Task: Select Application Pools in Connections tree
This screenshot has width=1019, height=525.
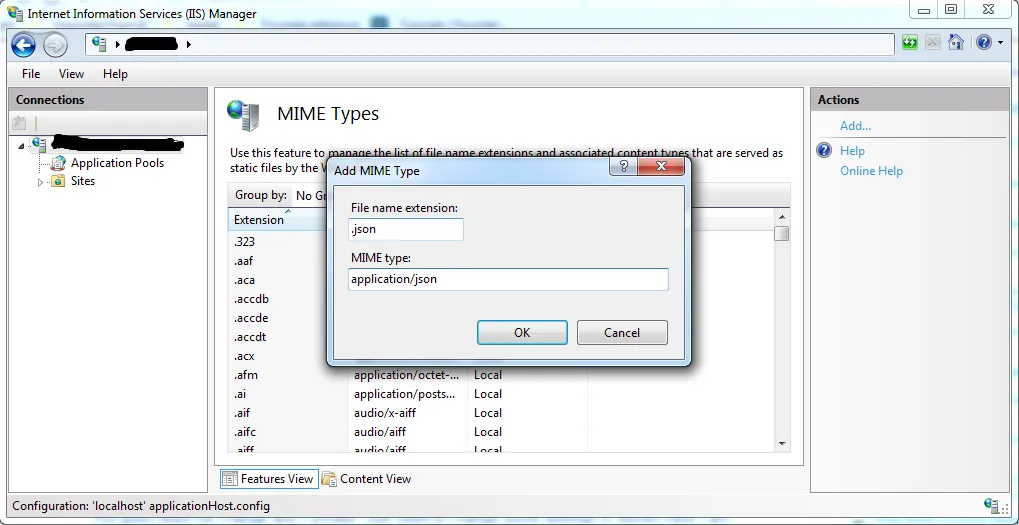Action: click(x=117, y=163)
